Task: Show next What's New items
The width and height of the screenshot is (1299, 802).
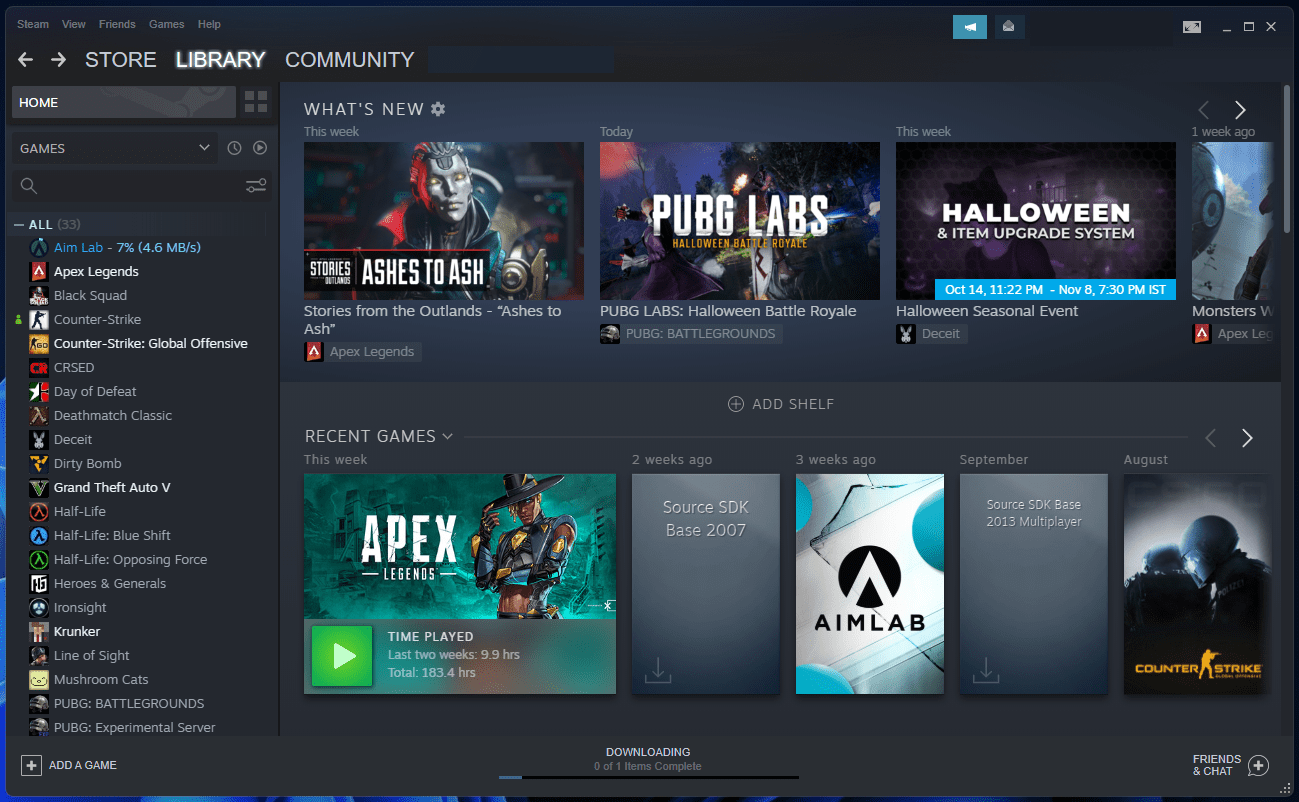Action: point(1240,110)
